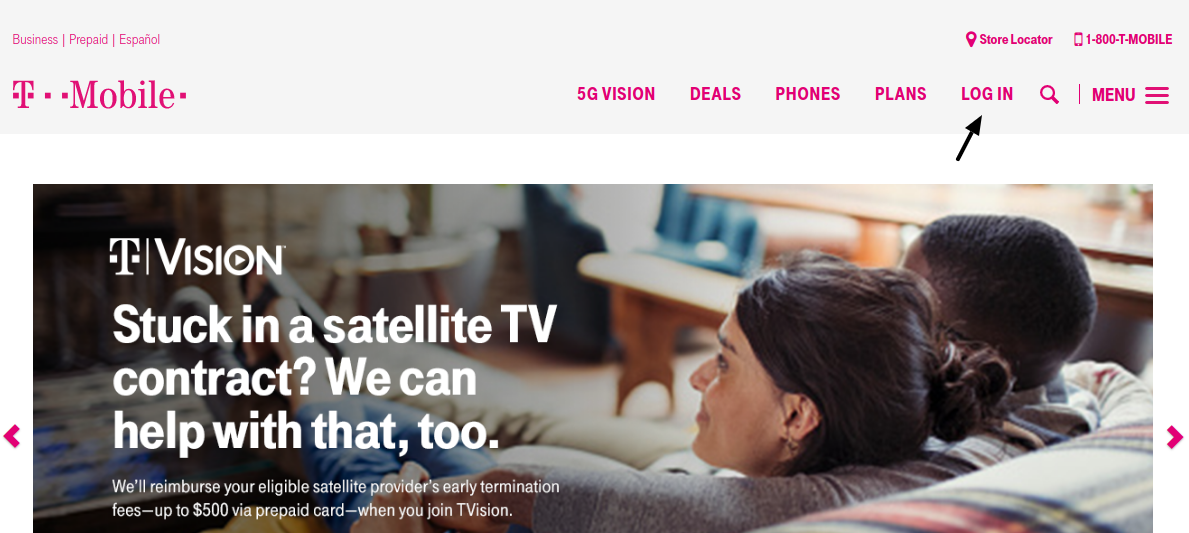Advance carousel with right pink arrow

1175,437
